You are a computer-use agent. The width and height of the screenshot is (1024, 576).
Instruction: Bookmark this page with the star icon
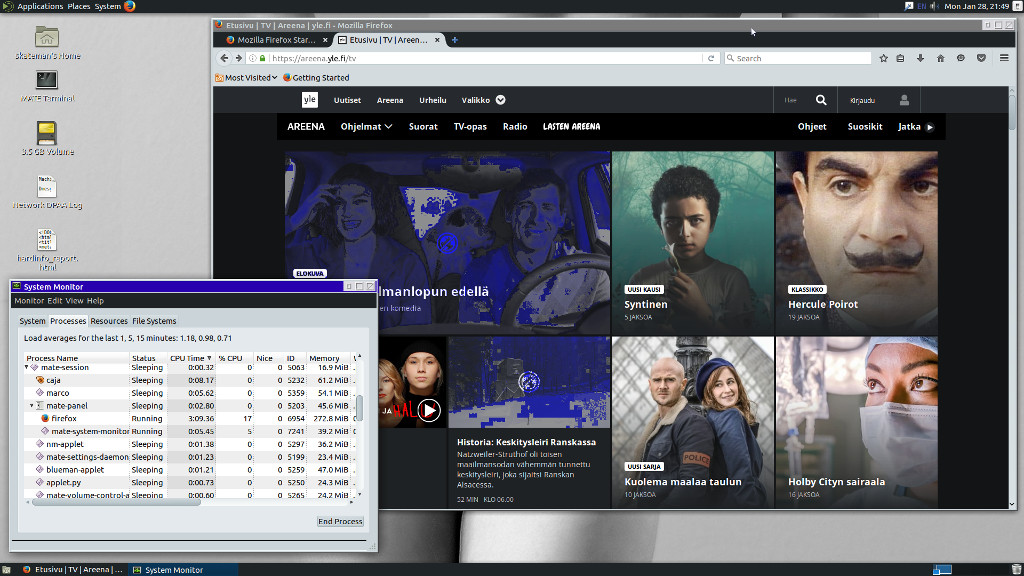[x=884, y=58]
